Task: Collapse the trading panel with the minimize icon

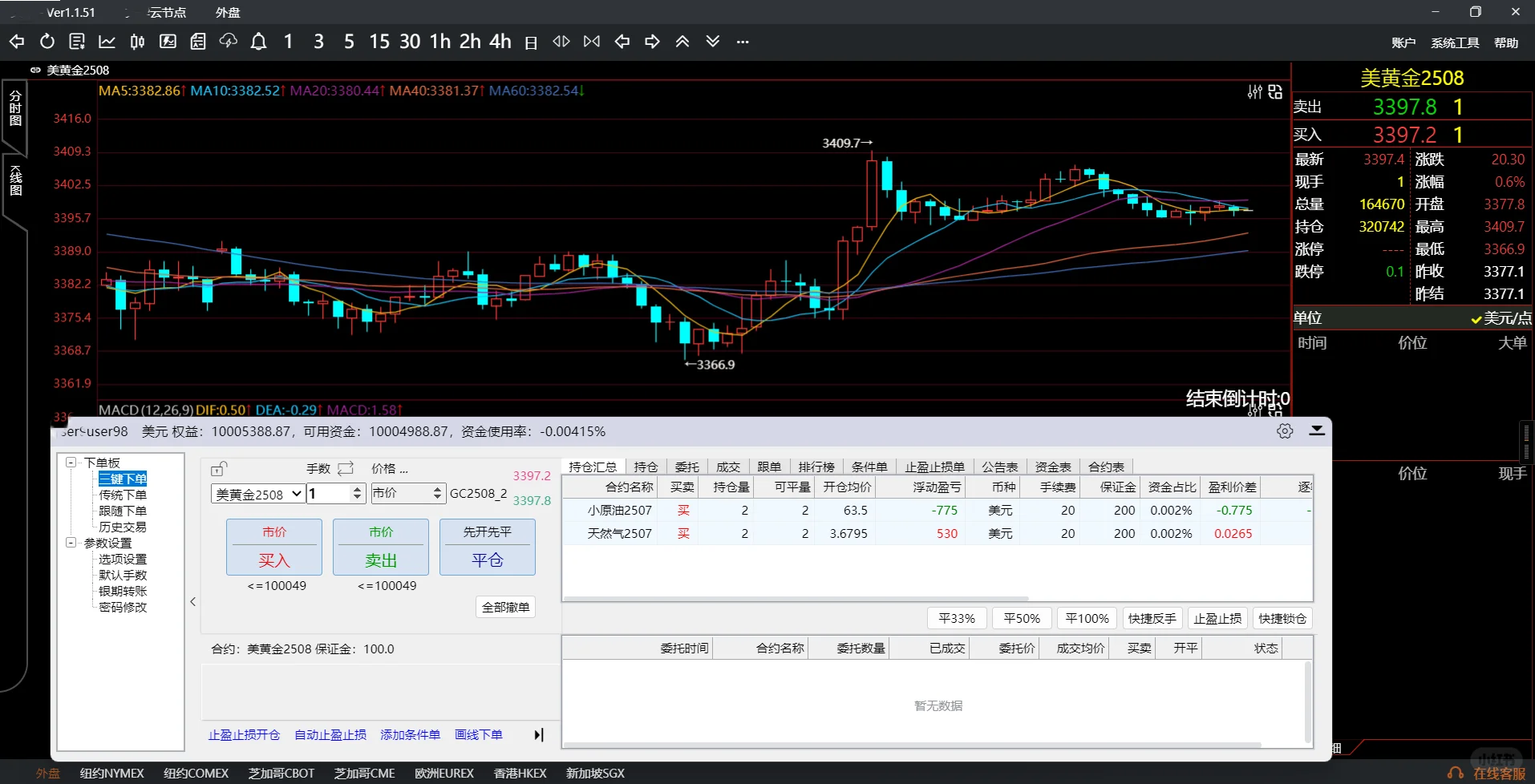Action: pyautogui.click(x=1317, y=430)
